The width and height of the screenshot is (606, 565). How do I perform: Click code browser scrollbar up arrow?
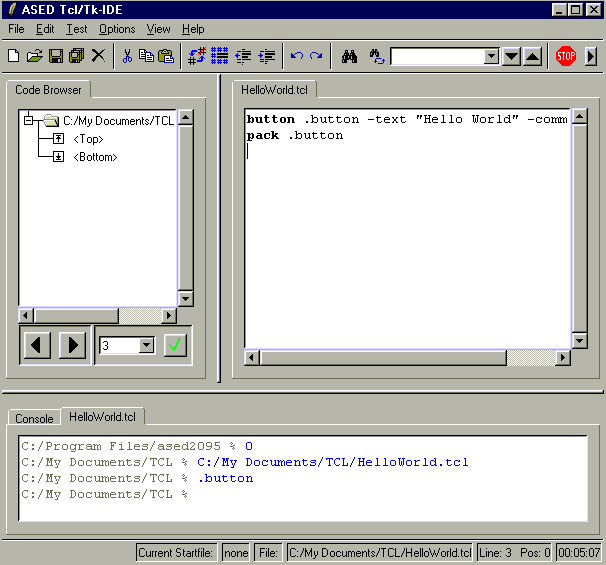pyautogui.click(x=185, y=117)
